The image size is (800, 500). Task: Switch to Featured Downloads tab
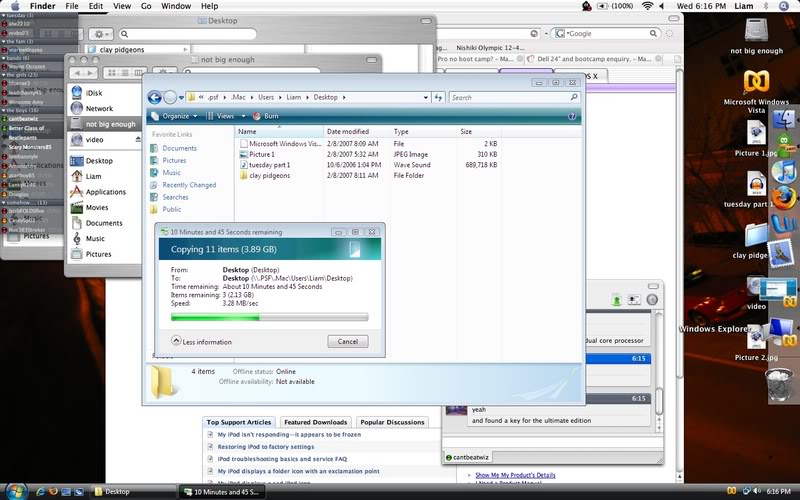click(315, 422)
